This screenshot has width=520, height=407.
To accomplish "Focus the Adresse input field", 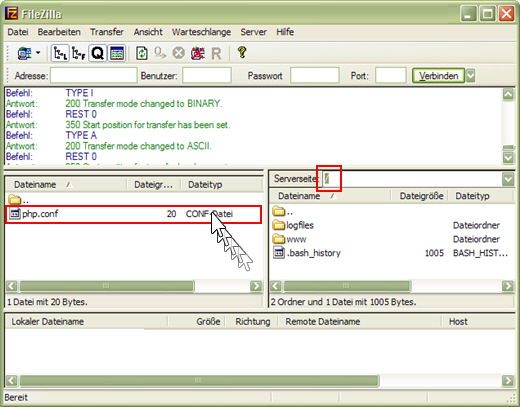I will (x=94, y=75).
